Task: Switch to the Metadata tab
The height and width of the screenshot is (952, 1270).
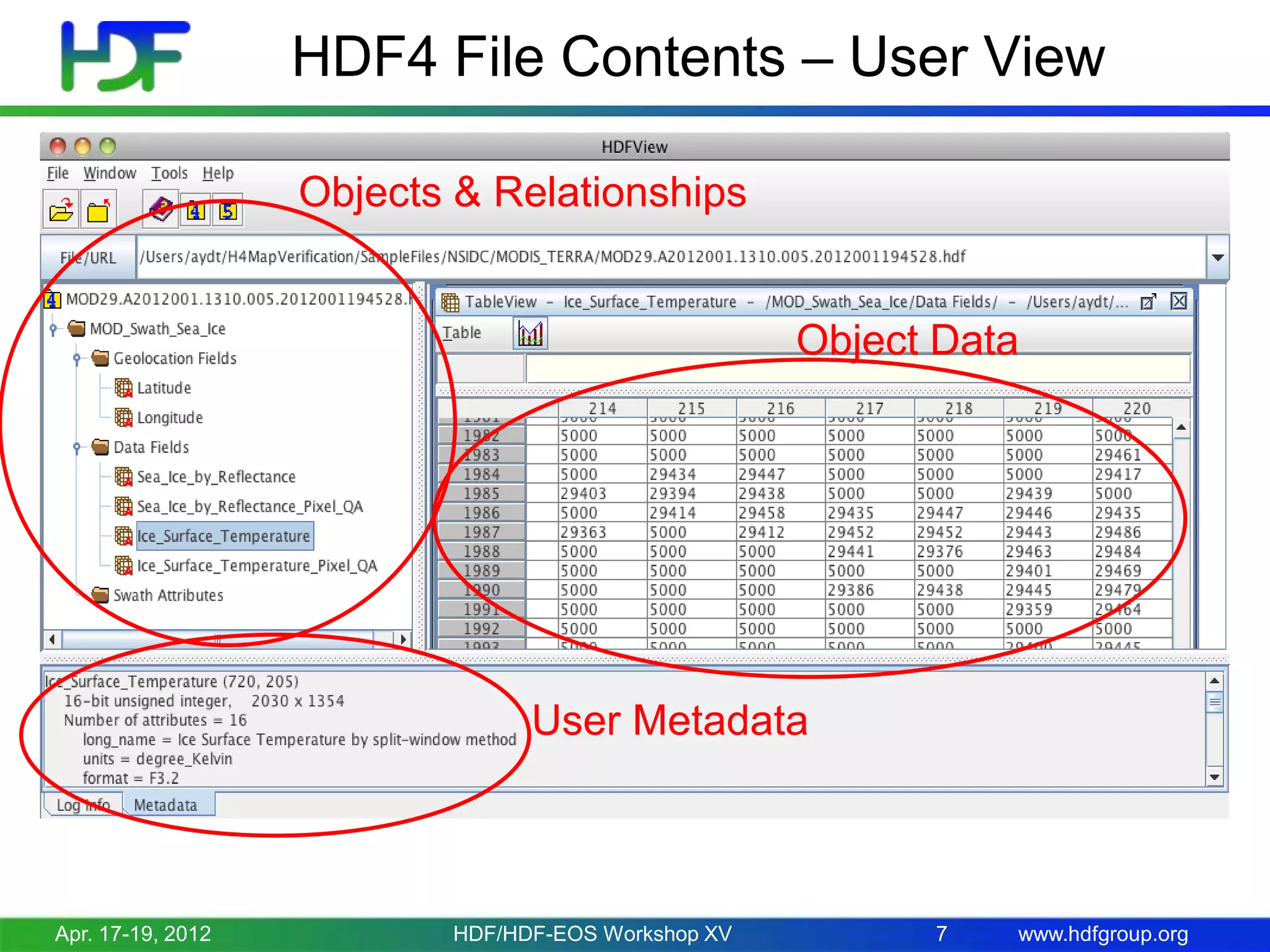Action: tap(169, 805)
